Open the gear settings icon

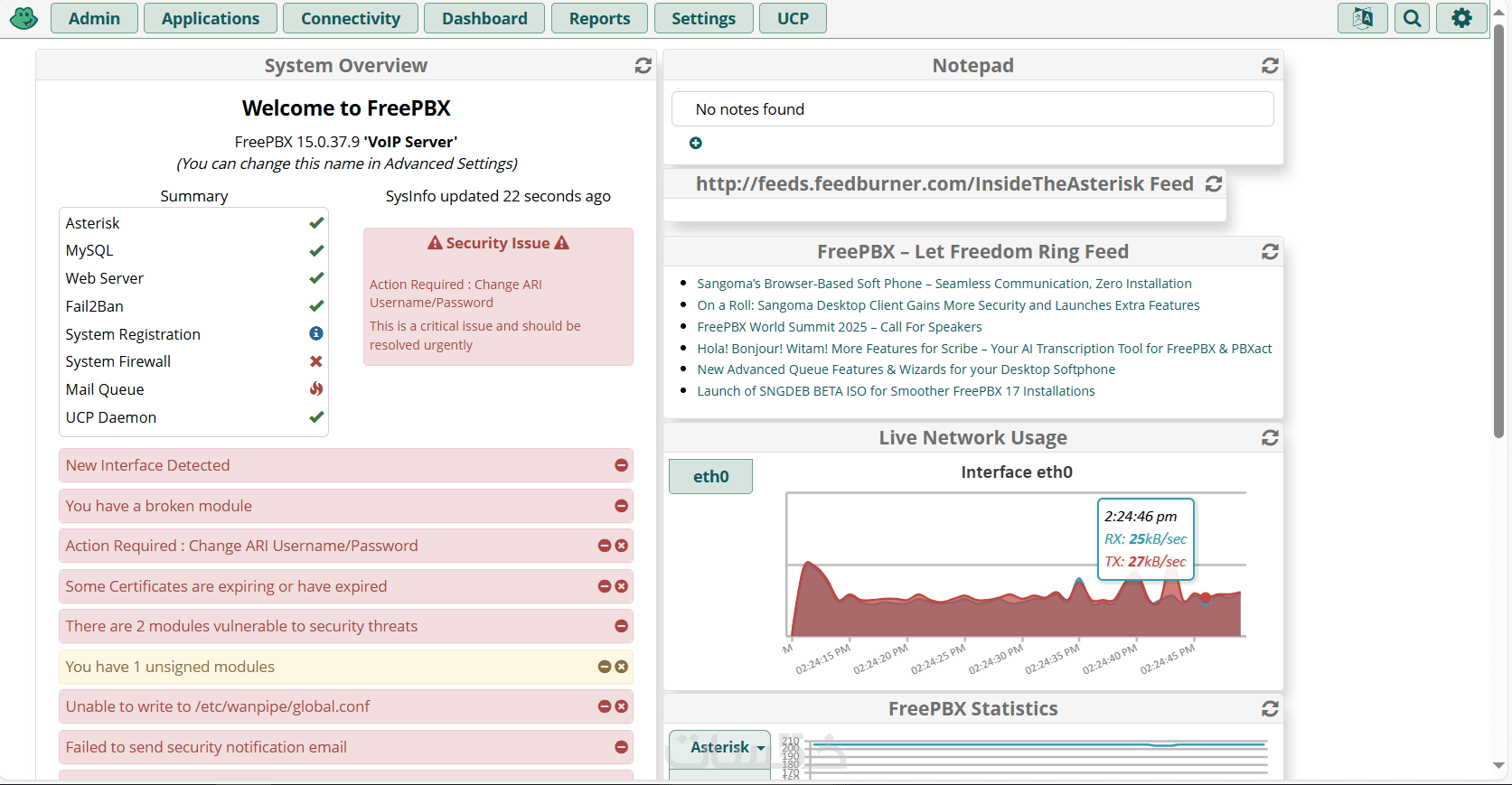1461,18
